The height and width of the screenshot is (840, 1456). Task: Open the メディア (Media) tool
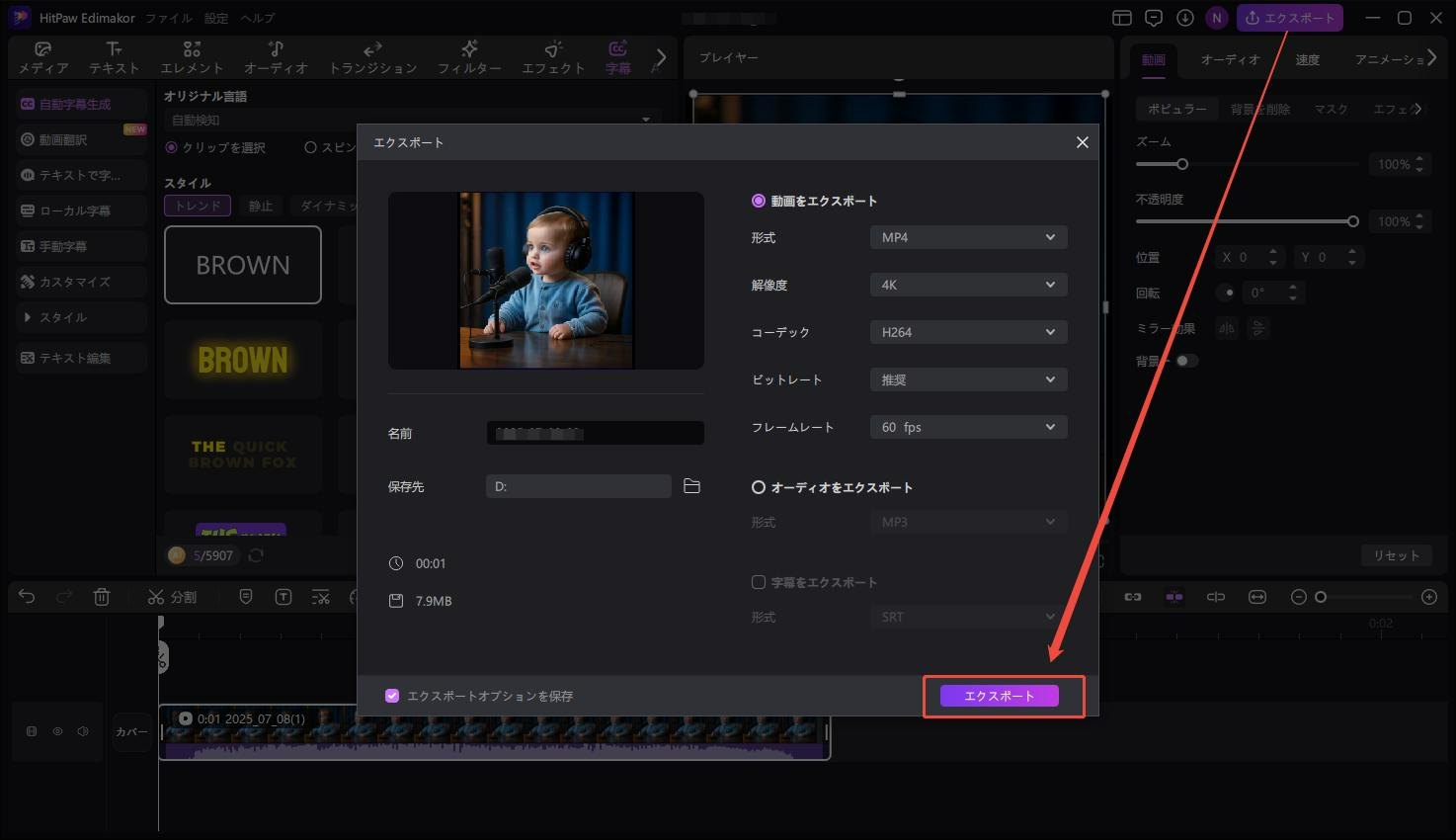[x=43, y=57]
